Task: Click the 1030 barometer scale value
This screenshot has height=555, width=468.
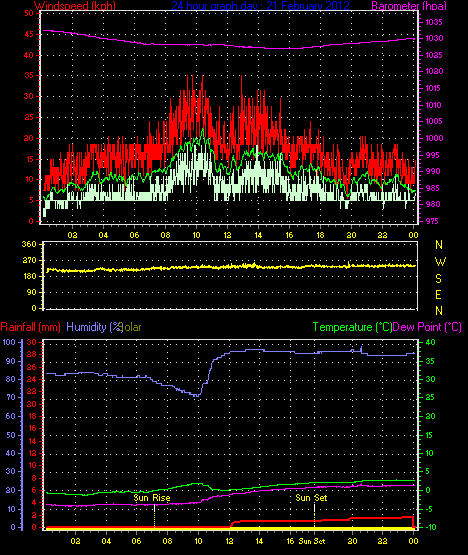Action: pos(434,38)
